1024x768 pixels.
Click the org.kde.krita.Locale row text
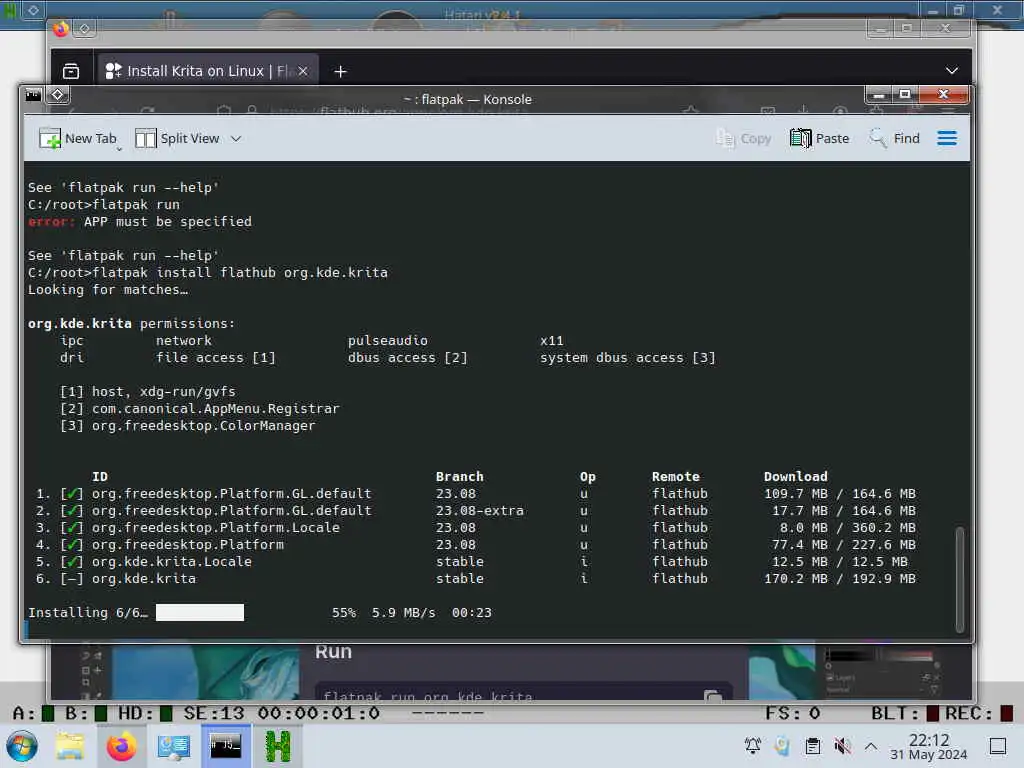172,562
